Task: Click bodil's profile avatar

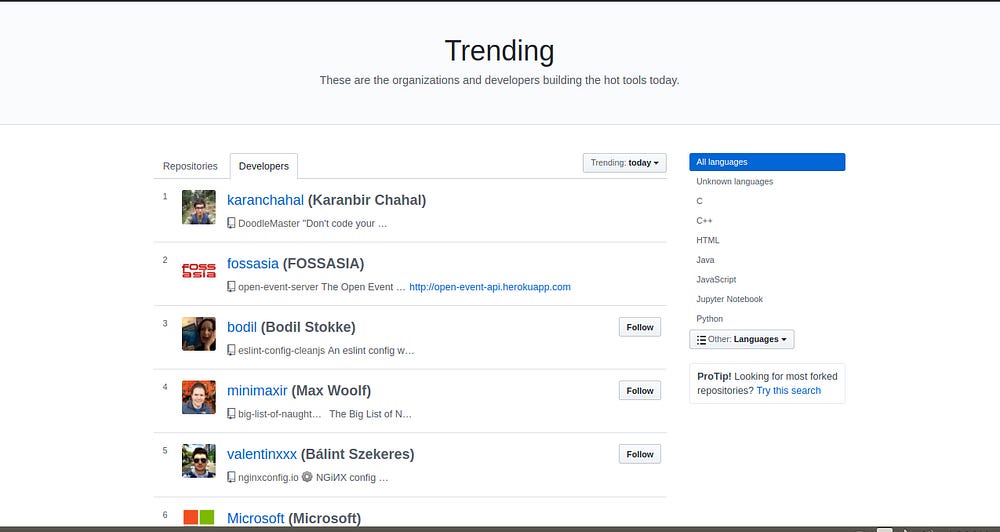Action: [199, 334]
